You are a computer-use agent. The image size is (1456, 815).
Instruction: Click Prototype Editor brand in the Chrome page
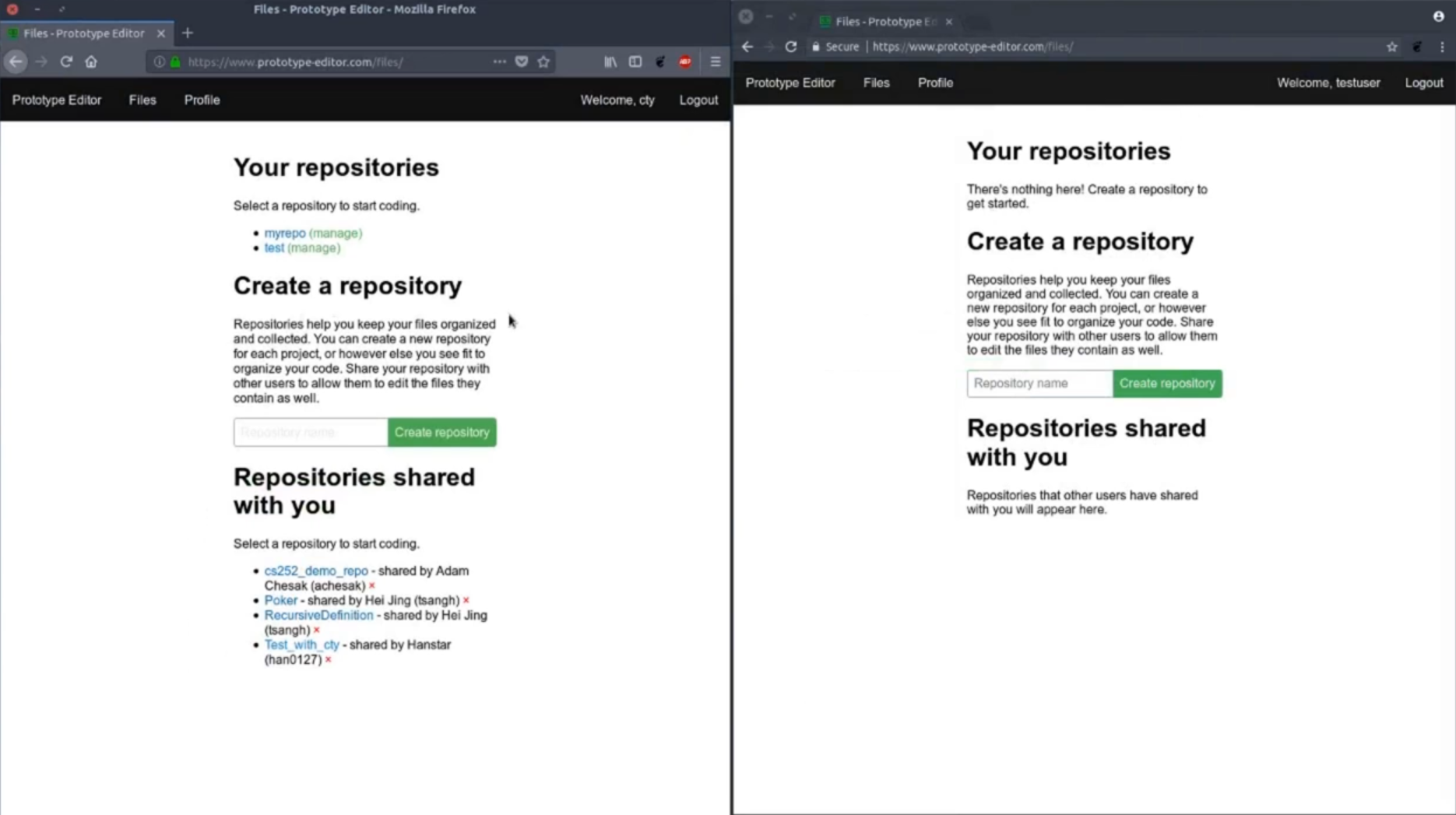[x=790, y=83]
